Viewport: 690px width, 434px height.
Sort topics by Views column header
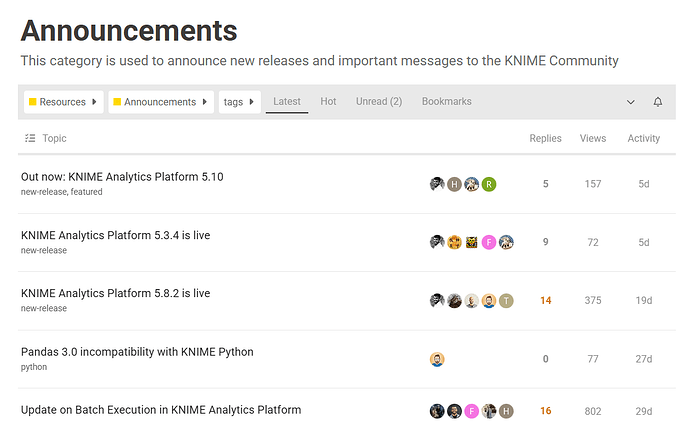click(x=592, y=138)
